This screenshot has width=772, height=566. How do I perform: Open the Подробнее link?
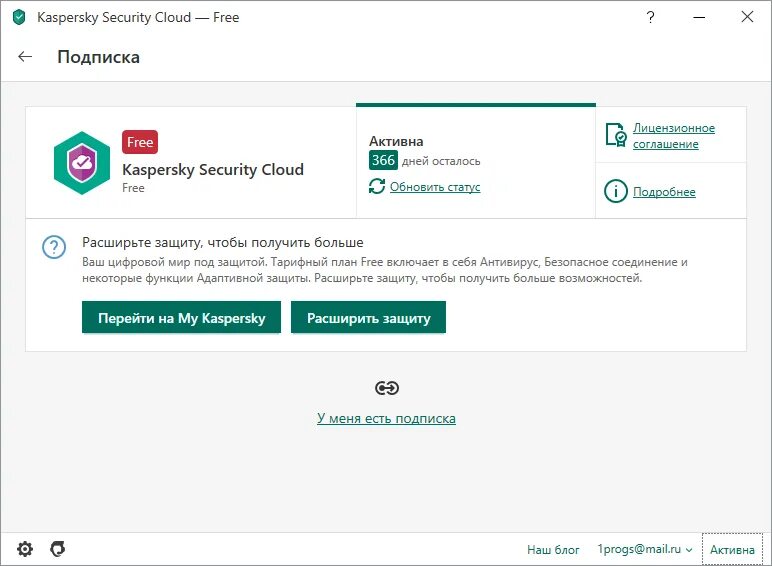[664, 192]
